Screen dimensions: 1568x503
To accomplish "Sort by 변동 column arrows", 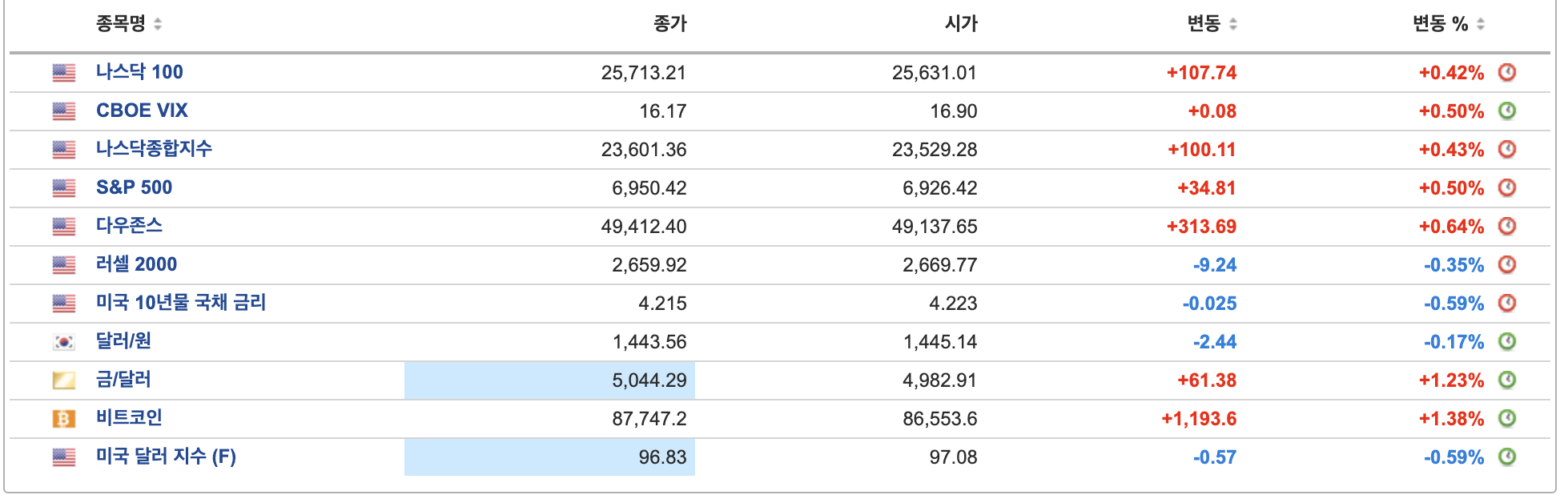I will [1233, 25].
